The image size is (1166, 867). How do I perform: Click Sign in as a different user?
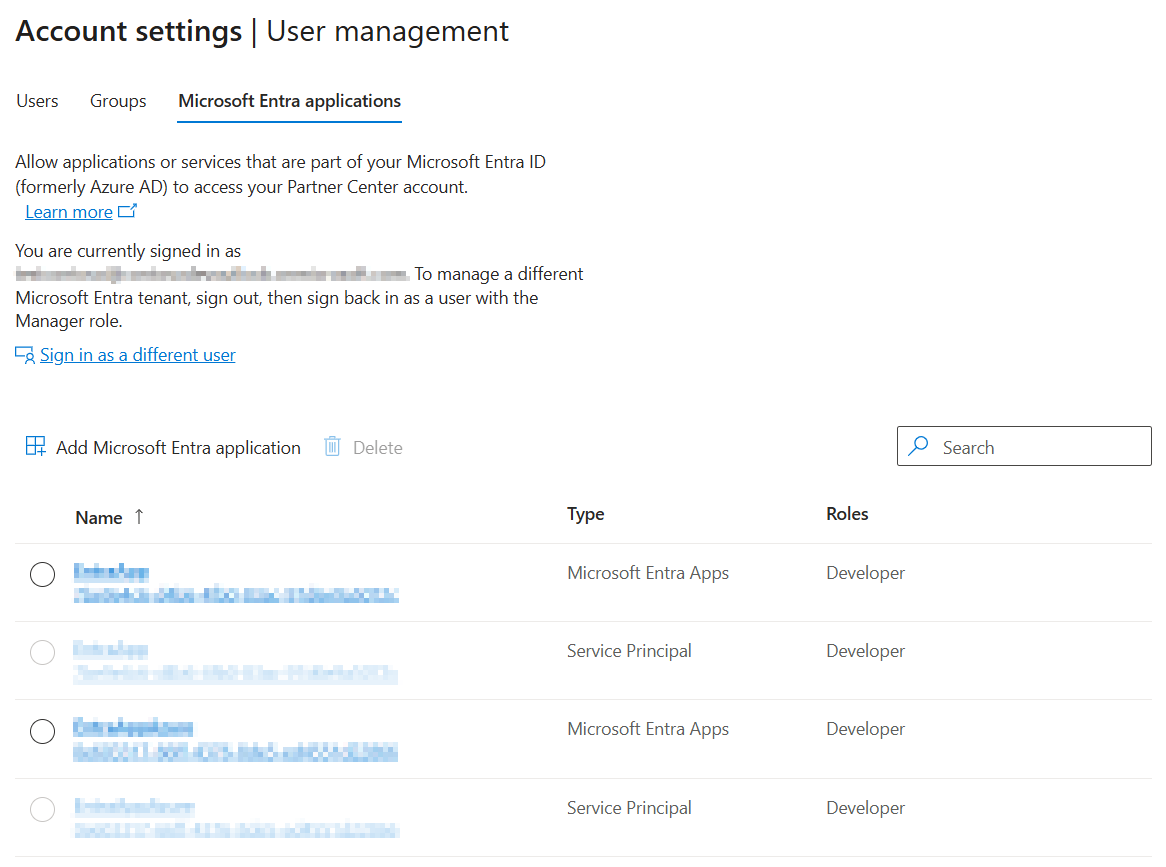click(138, 355)
